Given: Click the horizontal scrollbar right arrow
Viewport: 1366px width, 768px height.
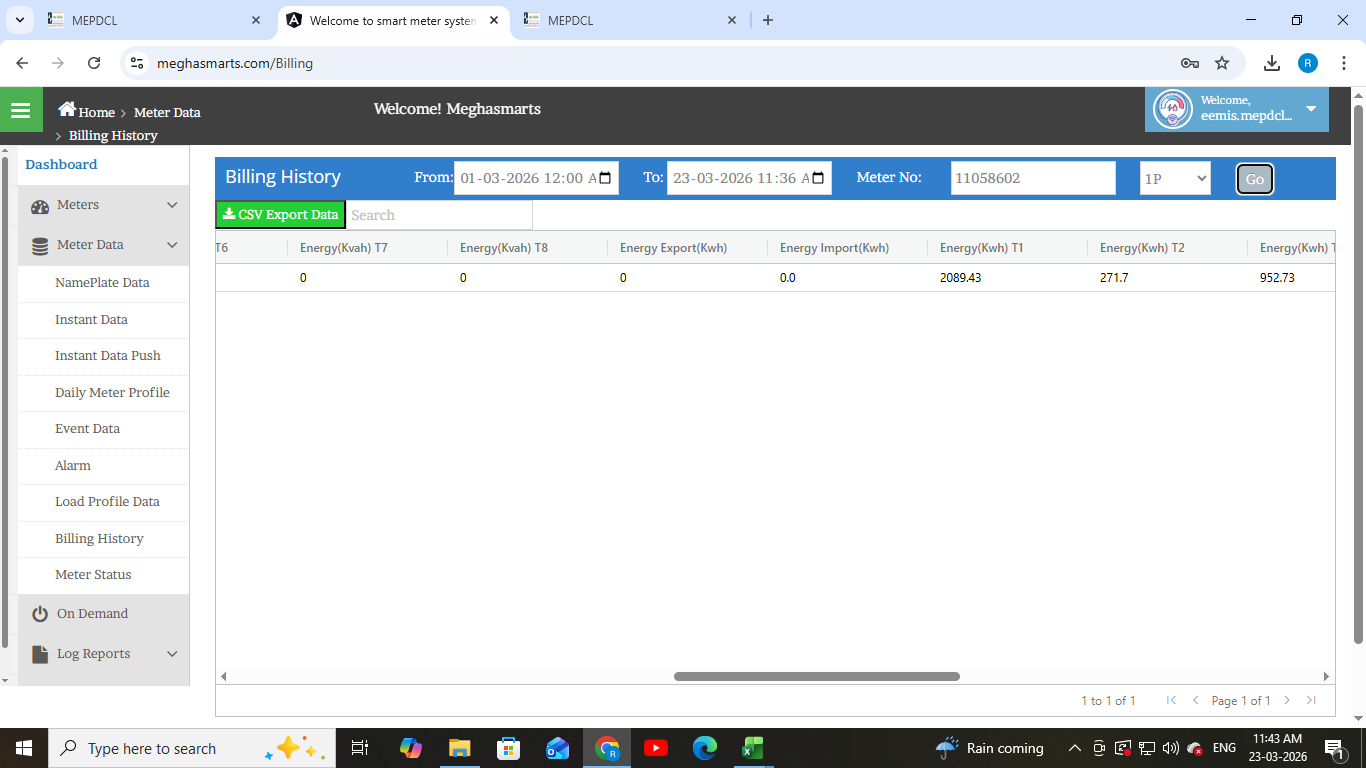Looking at the screenshot, I should tap(1326, 677).
